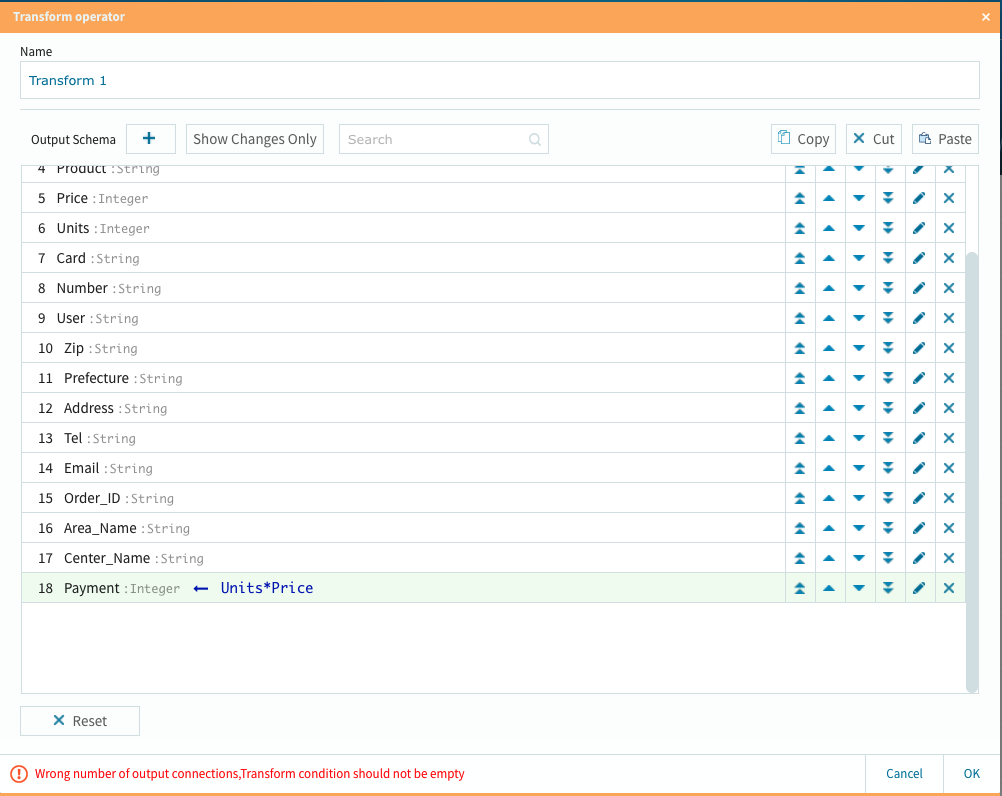The width and height of the screenshot is (1002, 796).
Task: Move Price row to top
Action: coord(799,198)
